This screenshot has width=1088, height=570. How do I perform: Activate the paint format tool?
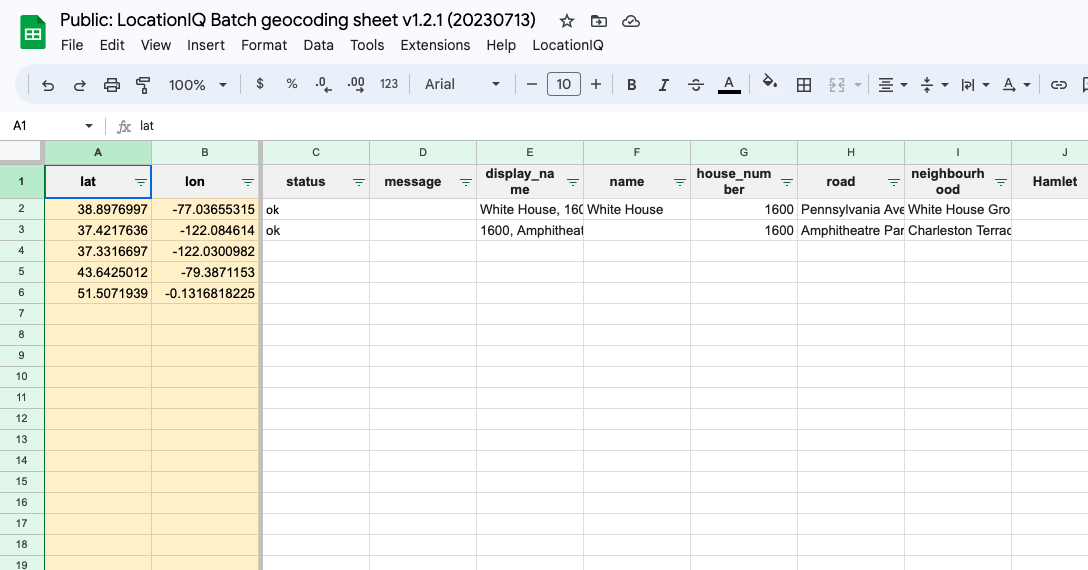[x=144, y=85]
